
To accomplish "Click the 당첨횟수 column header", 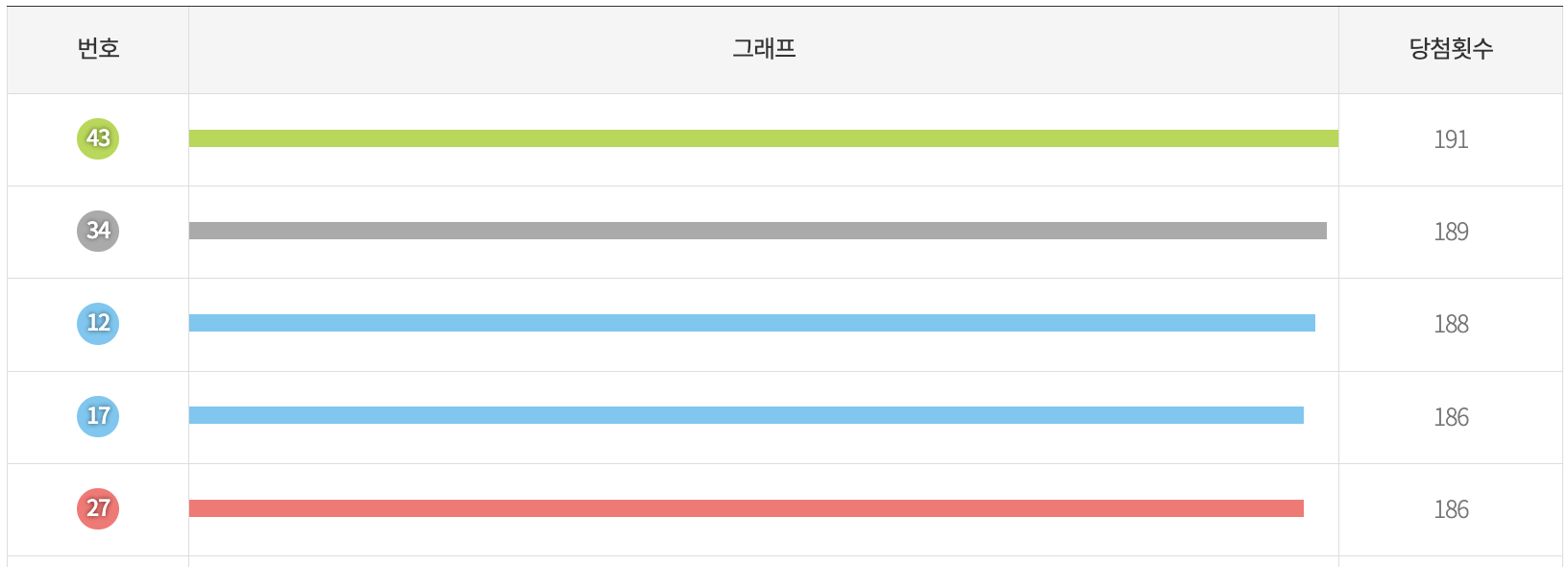I will pos(1451,49).
